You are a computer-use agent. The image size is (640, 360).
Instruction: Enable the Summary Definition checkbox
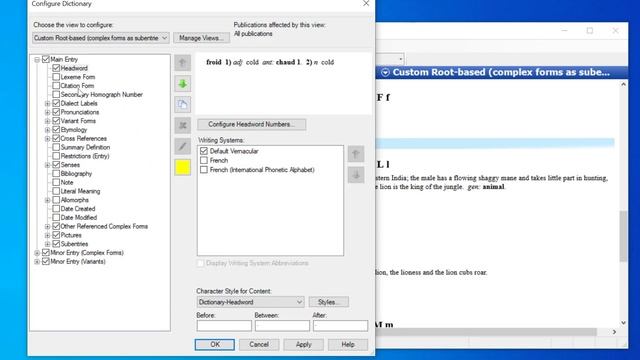tap(56, 147)
